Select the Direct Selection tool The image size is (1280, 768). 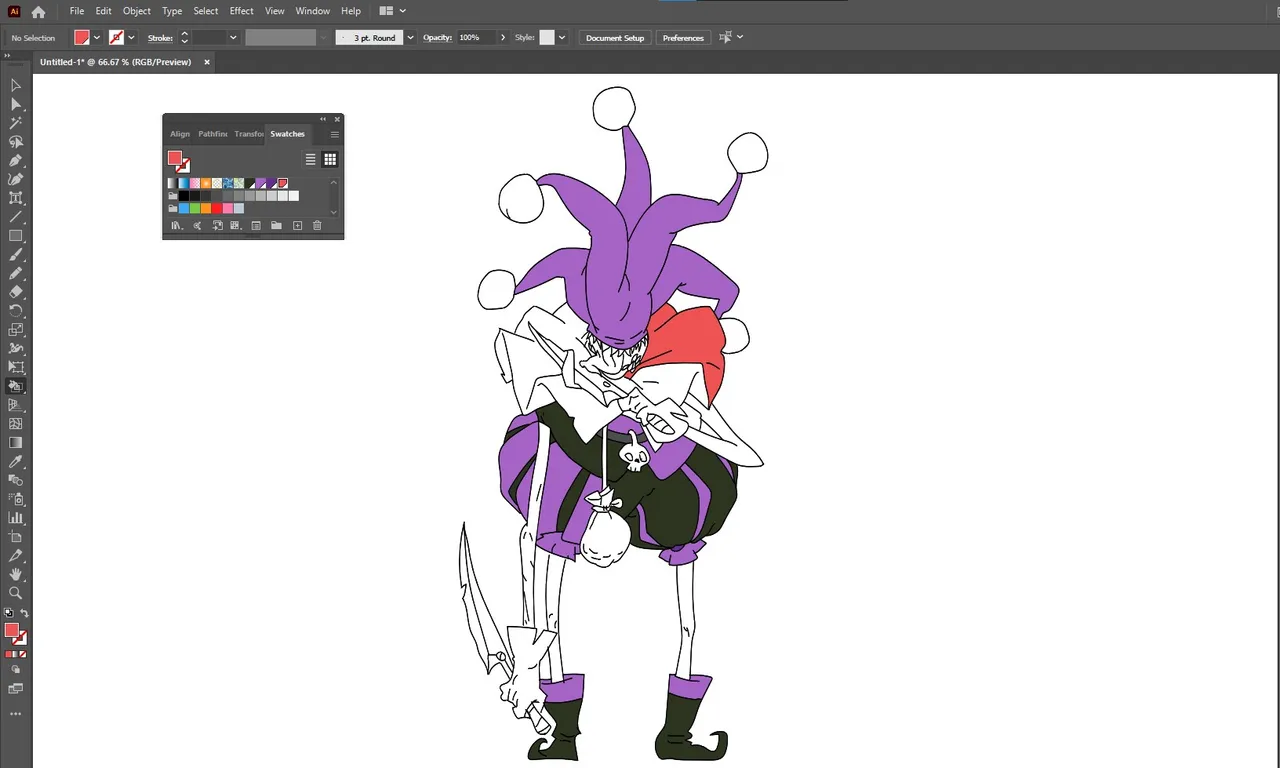tap(15, 104)
